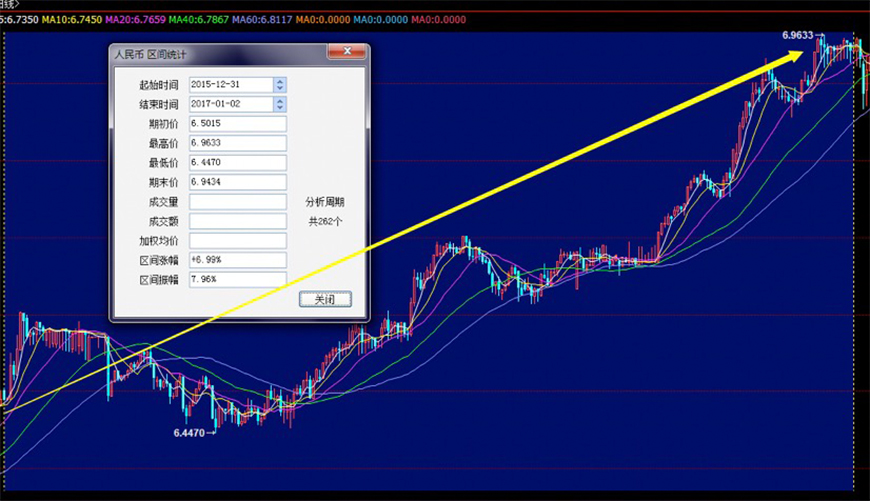This screenshot has height=501, width=870.
Task: Open the 起始时间 date stepper
Action: tap(280, 85)
